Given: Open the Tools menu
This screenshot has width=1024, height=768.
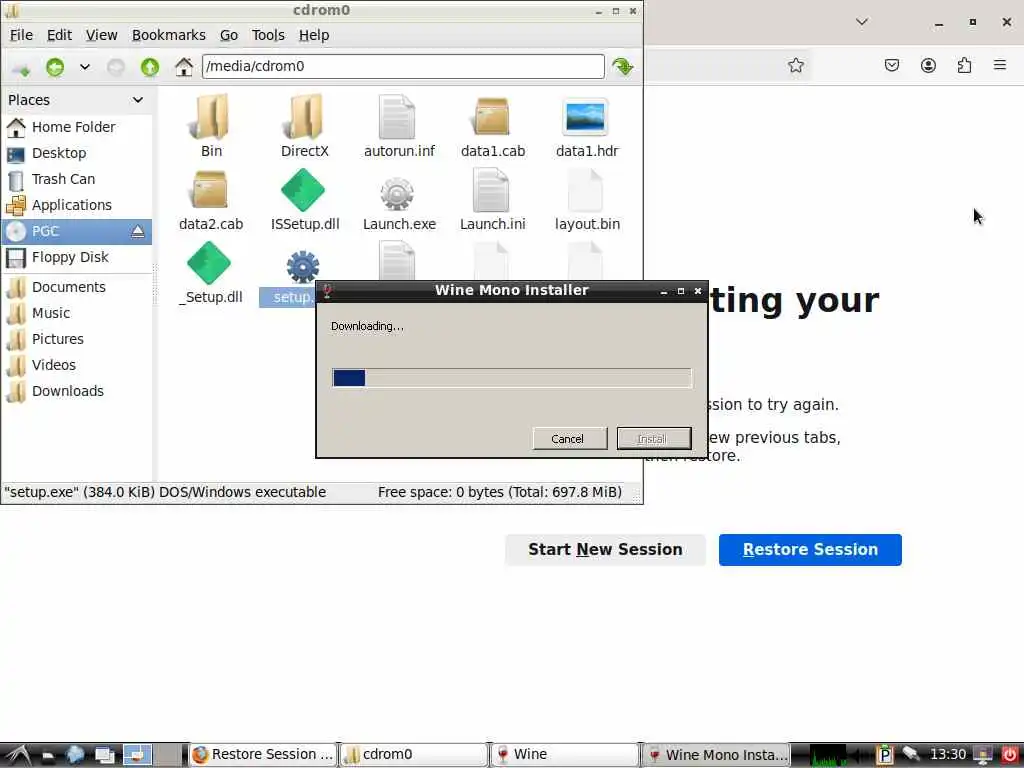Looking at the screenshot, I should pyautogui.click(x=268, y=35).
